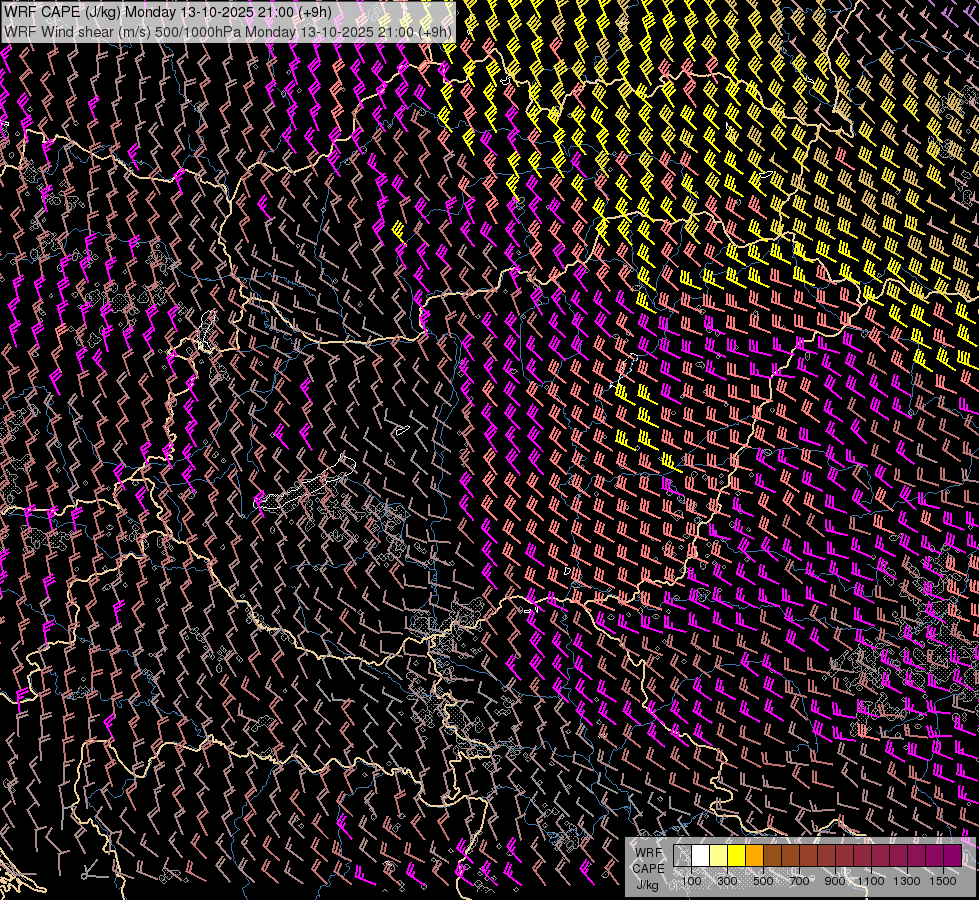
Task: Click the 1300 tick label in the legend
Action: pos(907,881)
